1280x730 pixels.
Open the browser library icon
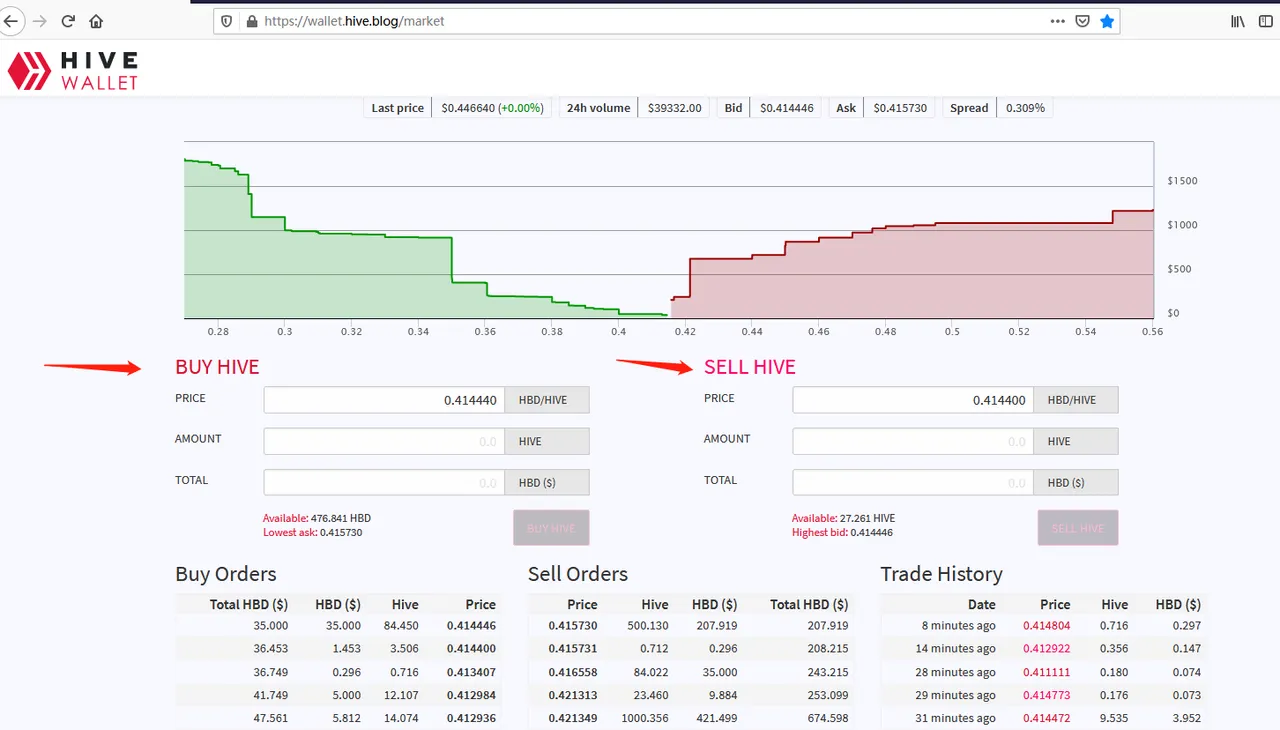pos(1238,21)
